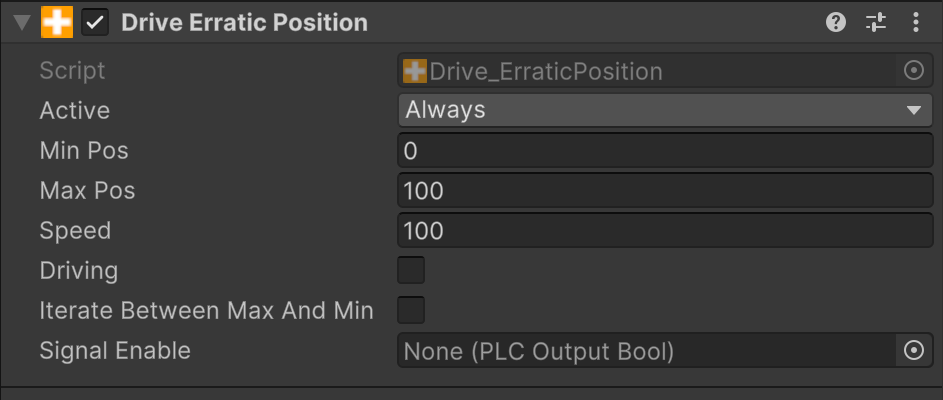Click the Active dropdown arrow
943x400 pixels.
coord(913,110)
